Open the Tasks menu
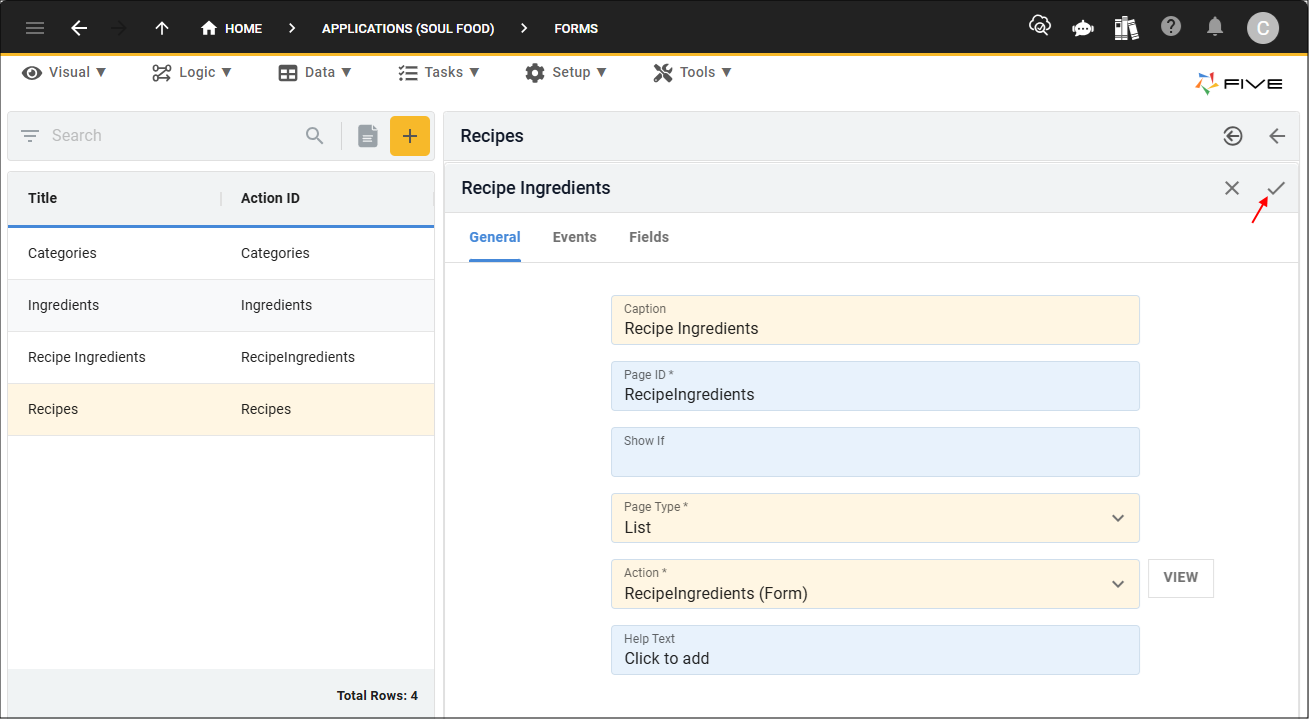The height and width of the screenshot is (719, 1309). pyautogui.click(x=439, y=72)
